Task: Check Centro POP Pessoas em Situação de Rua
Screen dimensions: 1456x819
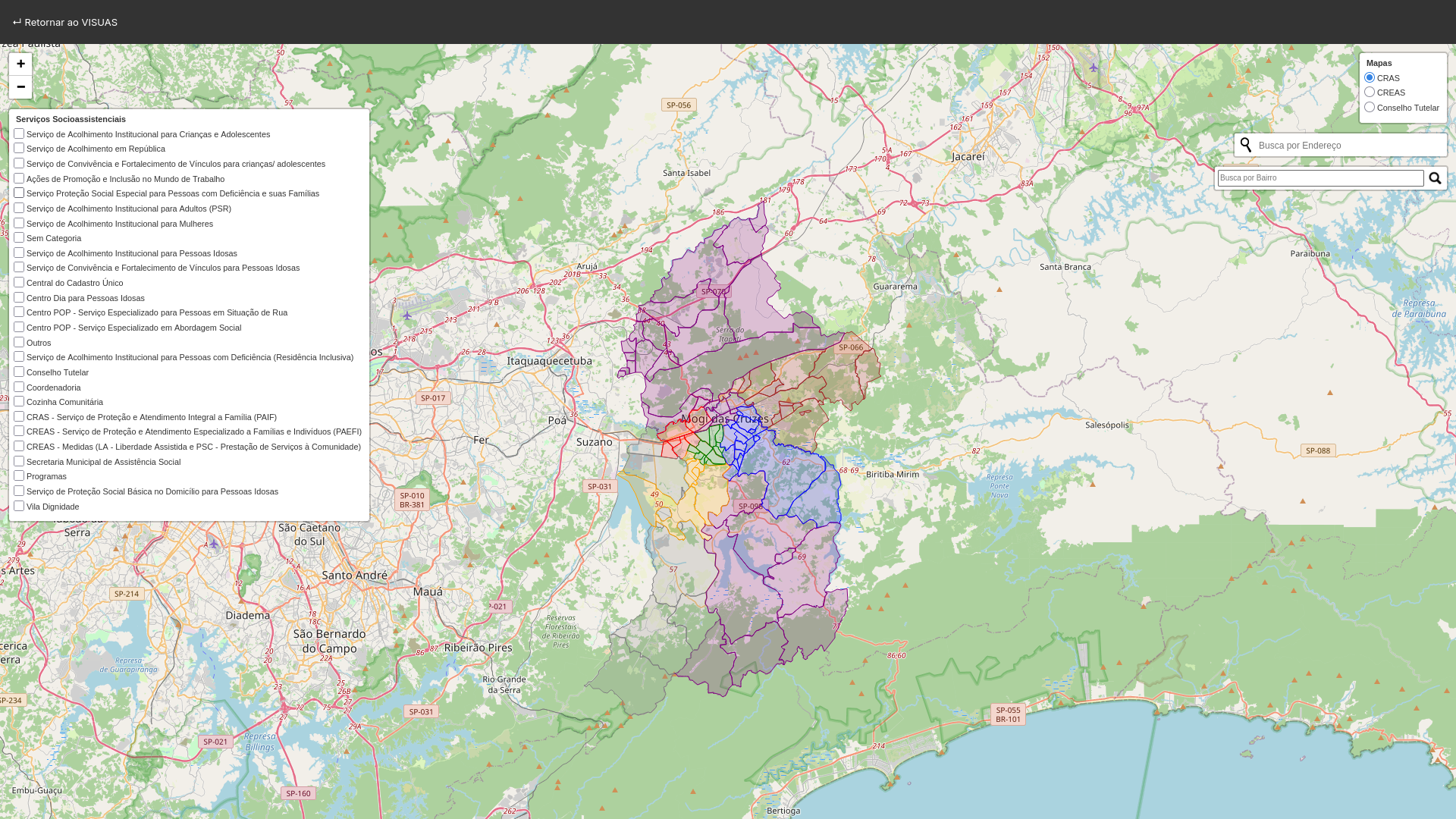Action: 19,312
